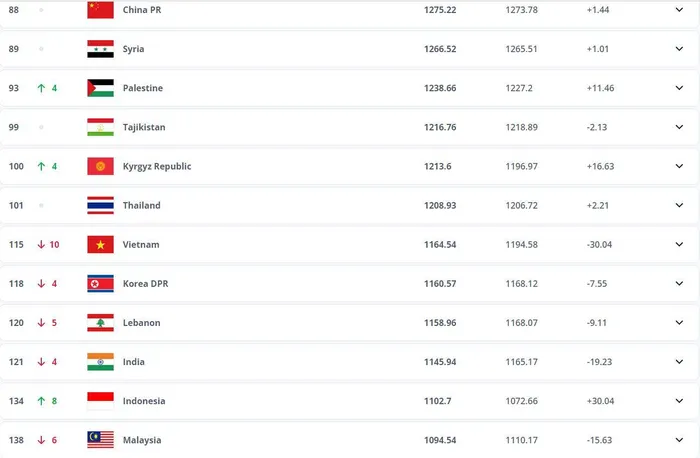Image resolution: width=700 pixels, height=458 pixels.
Task: Expand the Indonesia row chevron
Action: [680, 401]
